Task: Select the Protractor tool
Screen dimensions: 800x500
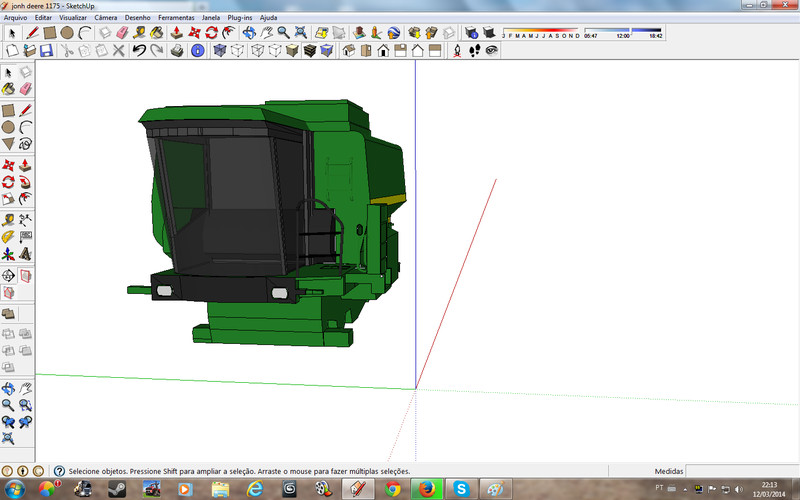Action: [8, 237]
